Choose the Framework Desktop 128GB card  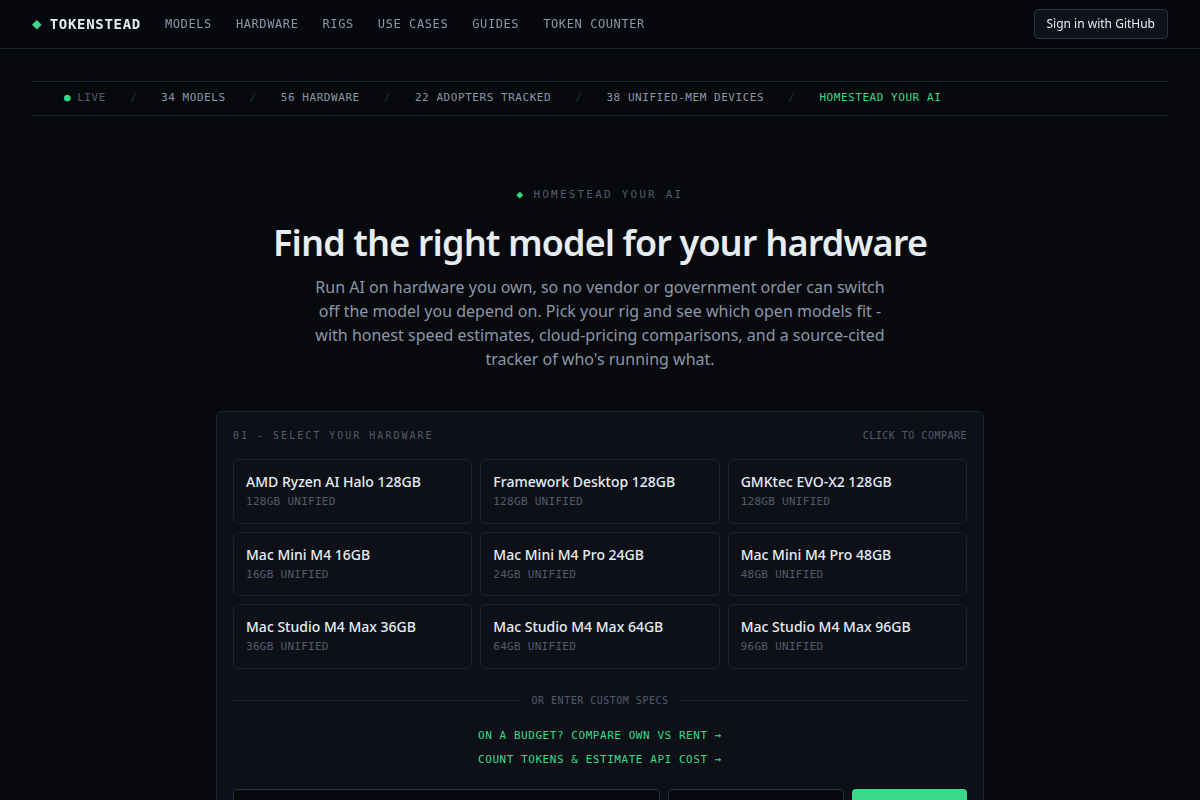coord(600,491)
